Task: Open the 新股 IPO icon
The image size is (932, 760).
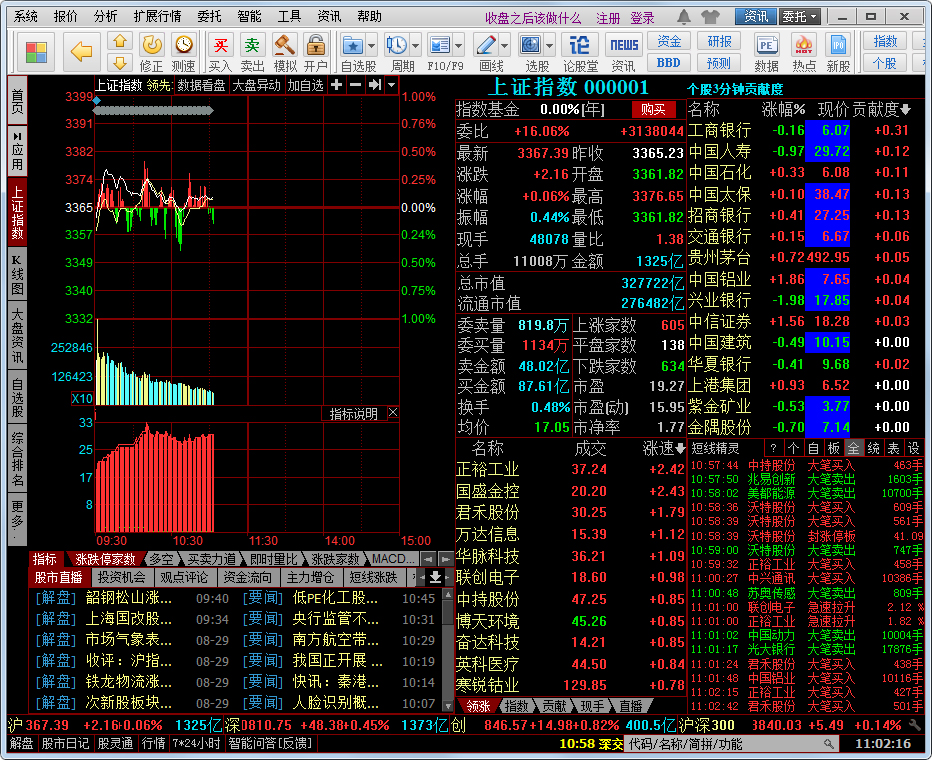Action: (x=838, y=52)
